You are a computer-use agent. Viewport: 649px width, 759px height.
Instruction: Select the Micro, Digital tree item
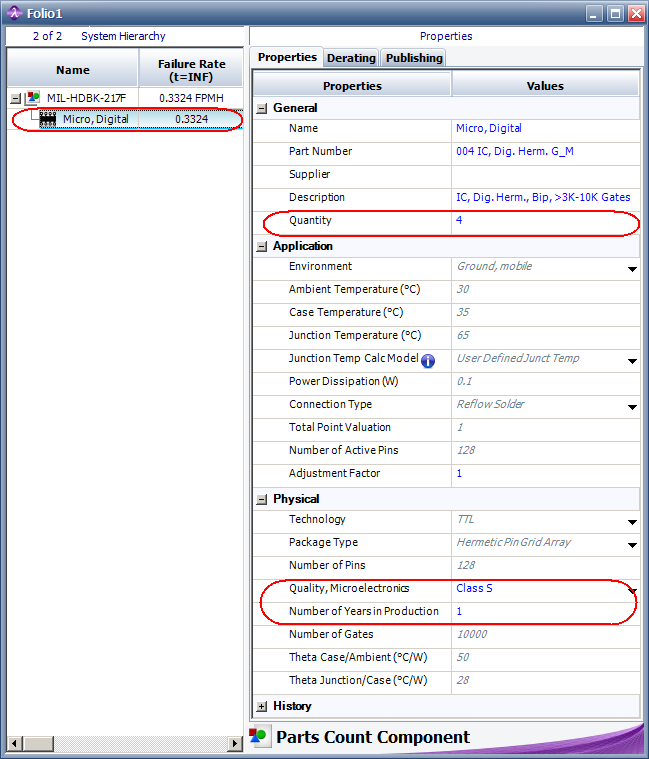95,120
